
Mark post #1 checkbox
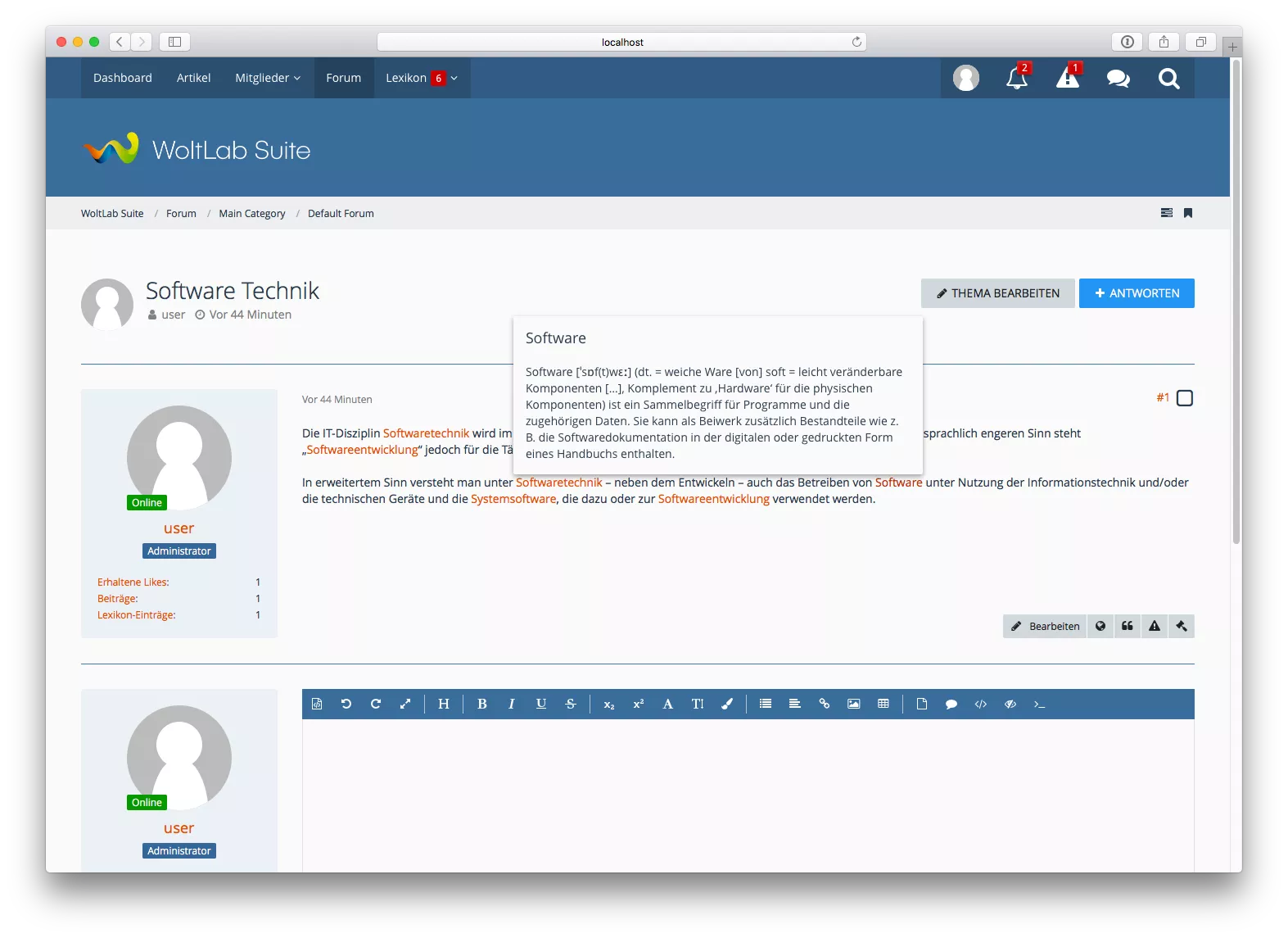[x=1184, y=398]
